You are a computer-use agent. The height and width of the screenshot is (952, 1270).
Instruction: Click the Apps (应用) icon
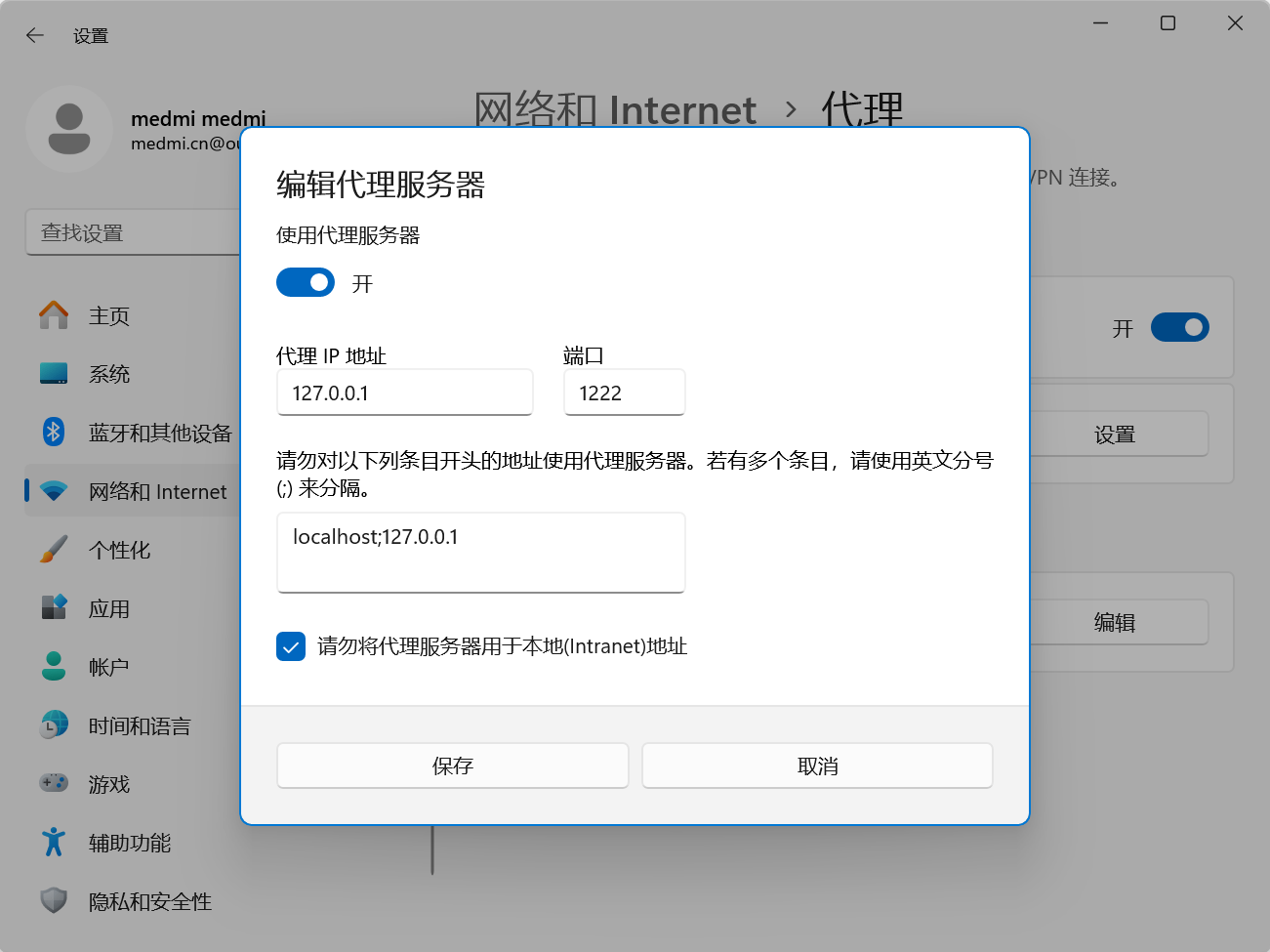tap(54, 607)
